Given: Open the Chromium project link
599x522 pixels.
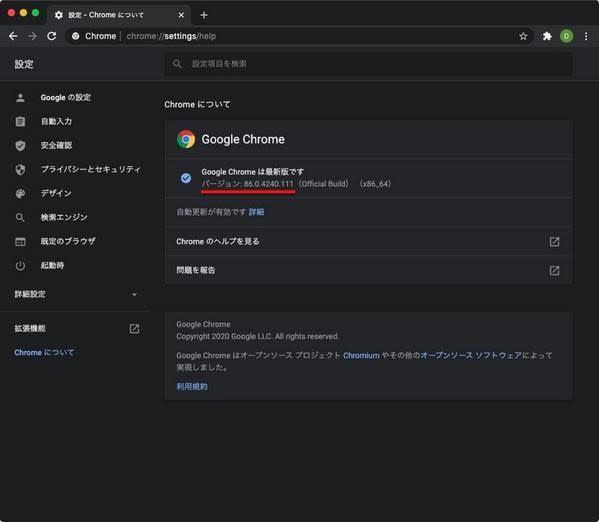Looking at the screenshot, I should point(361,355).
